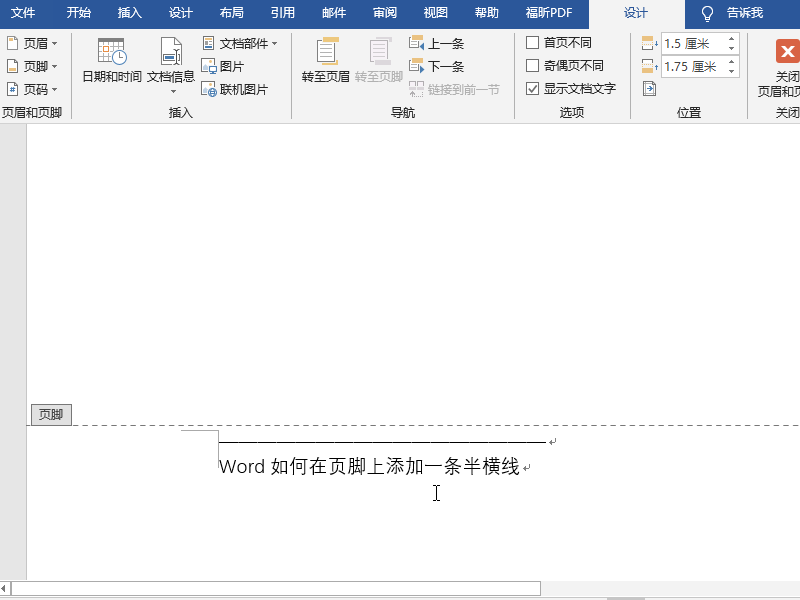This screenshot has height=600, width=800.
Task: Click the Picture (图片) insert icon
Action: pyautogui.click(x=209, y=66)
